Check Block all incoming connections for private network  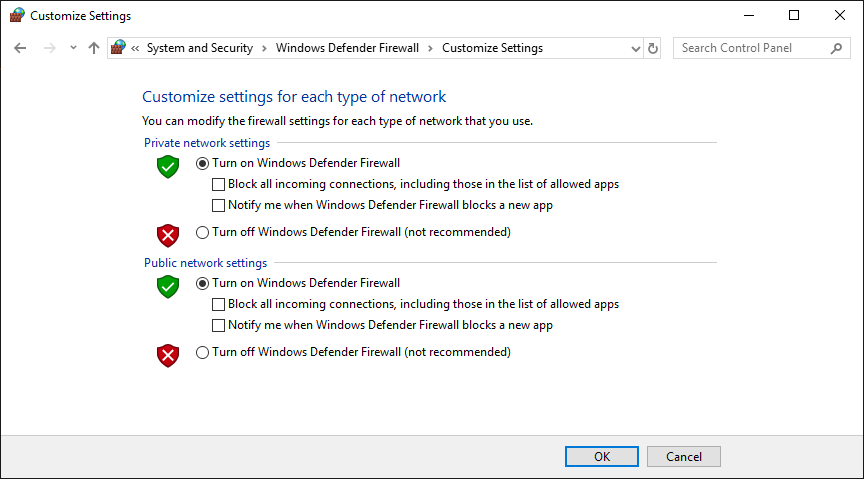point(219,184)
